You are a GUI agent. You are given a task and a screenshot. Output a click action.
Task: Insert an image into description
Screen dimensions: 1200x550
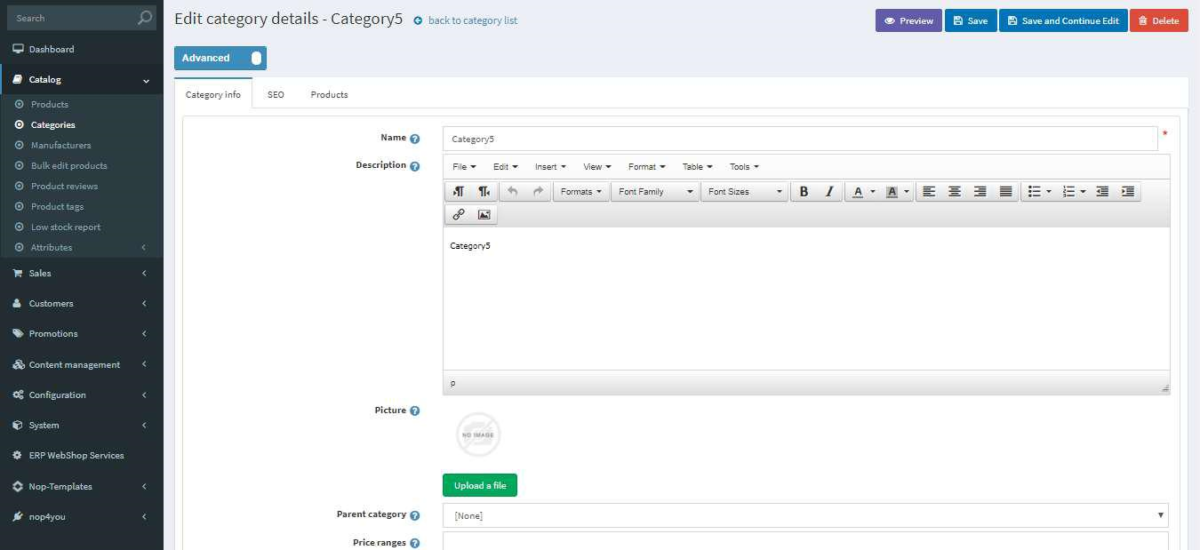pyautogui.click(x=484, y=214)
